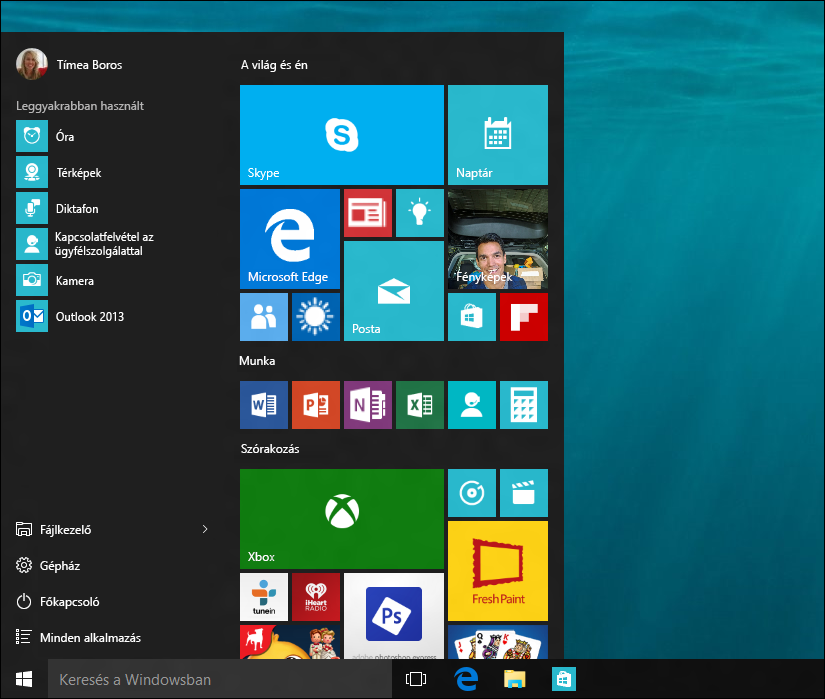Open the lightbulb Tips tile
The width and height of the screenshot is (825, 699).
[420, 213]
